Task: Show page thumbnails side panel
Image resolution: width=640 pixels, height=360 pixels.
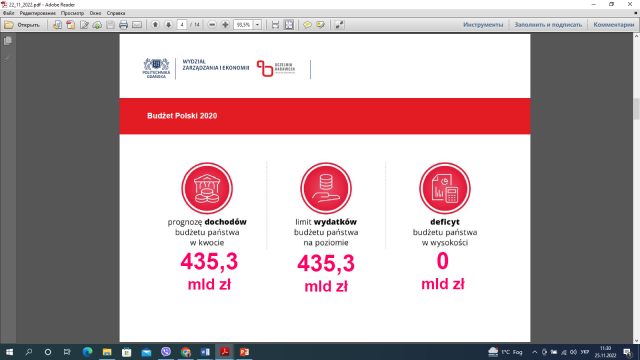Action: tap(7, 41)
